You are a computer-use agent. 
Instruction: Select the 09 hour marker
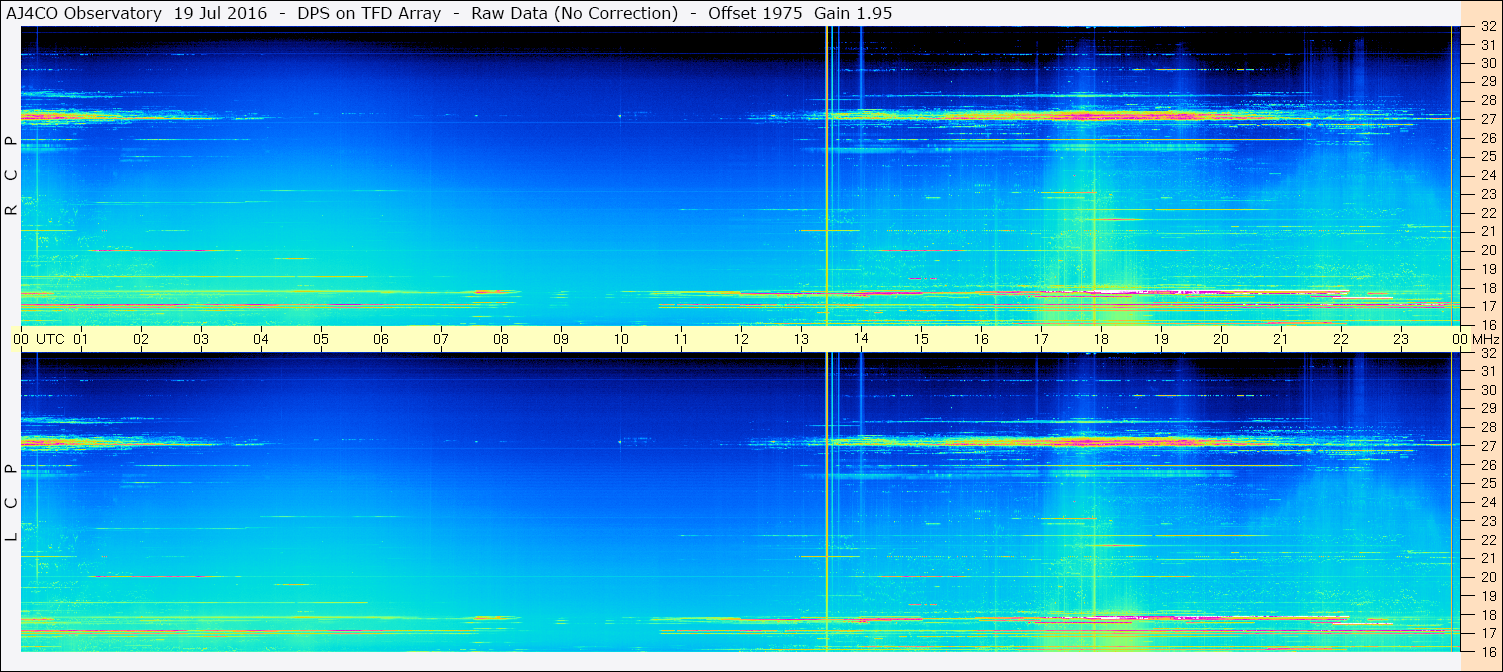click(561, 339)
